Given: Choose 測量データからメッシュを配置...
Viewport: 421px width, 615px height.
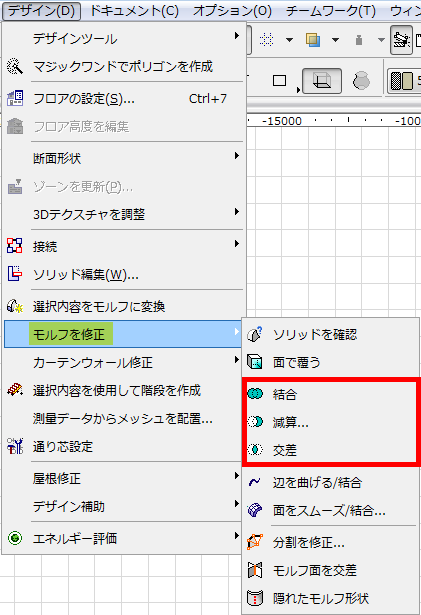Looking at the screenshot, I should [x=123, y=419].
